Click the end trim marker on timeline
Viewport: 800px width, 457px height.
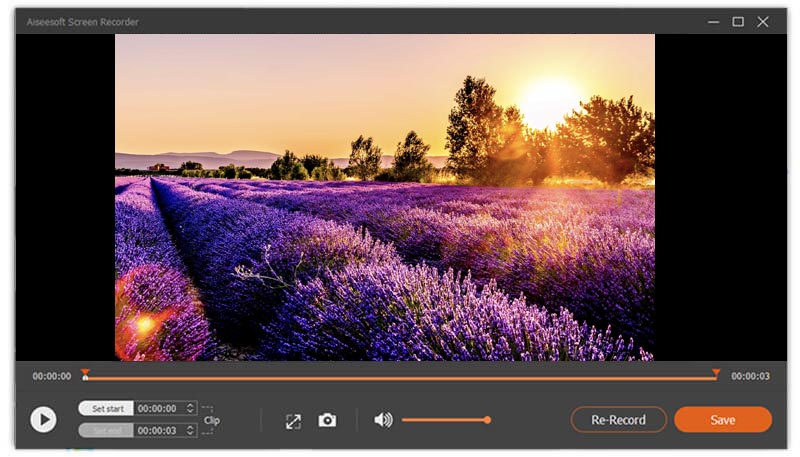[715, 373]
